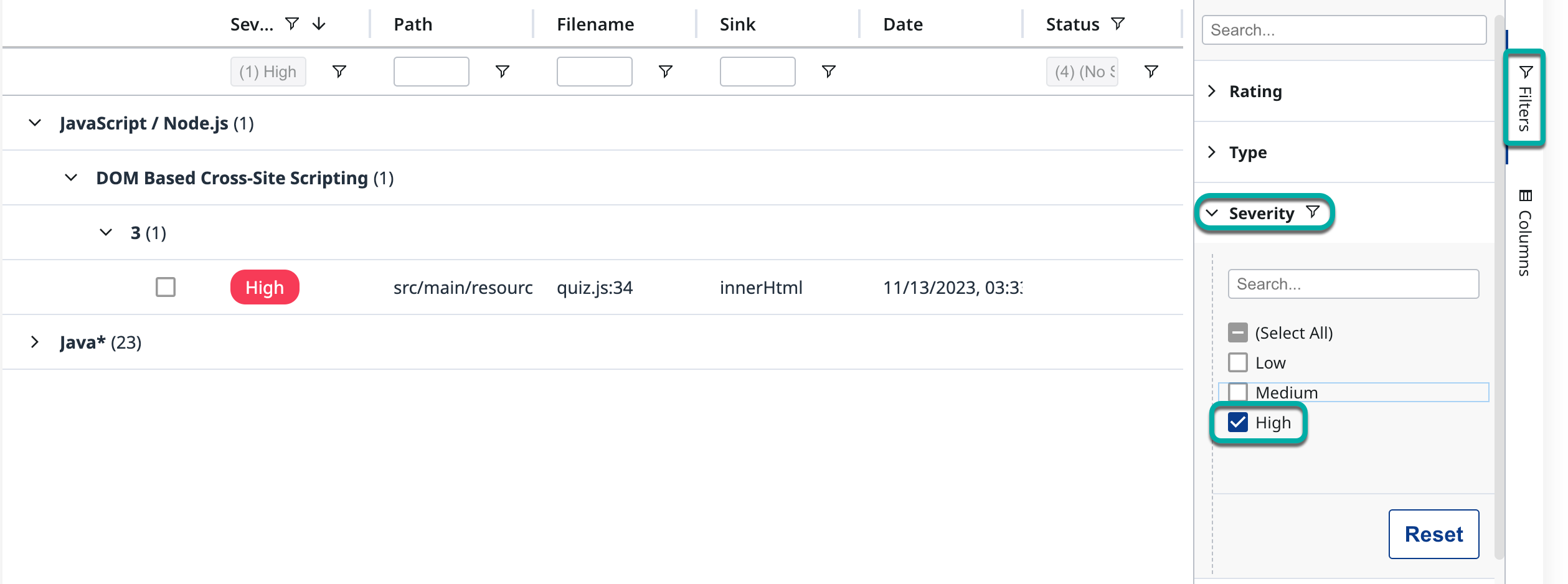Uncheck the High severity checkbox

pos(1237,422)
